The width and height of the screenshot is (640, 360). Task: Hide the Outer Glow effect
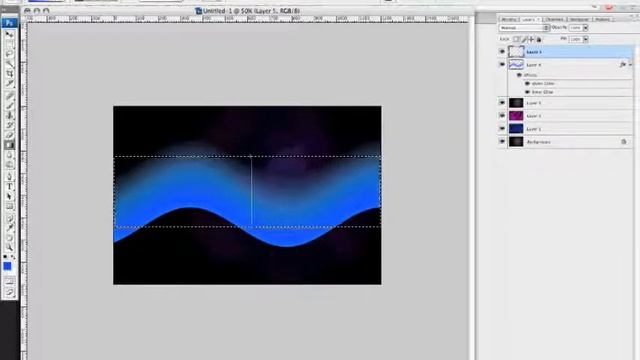527,84
